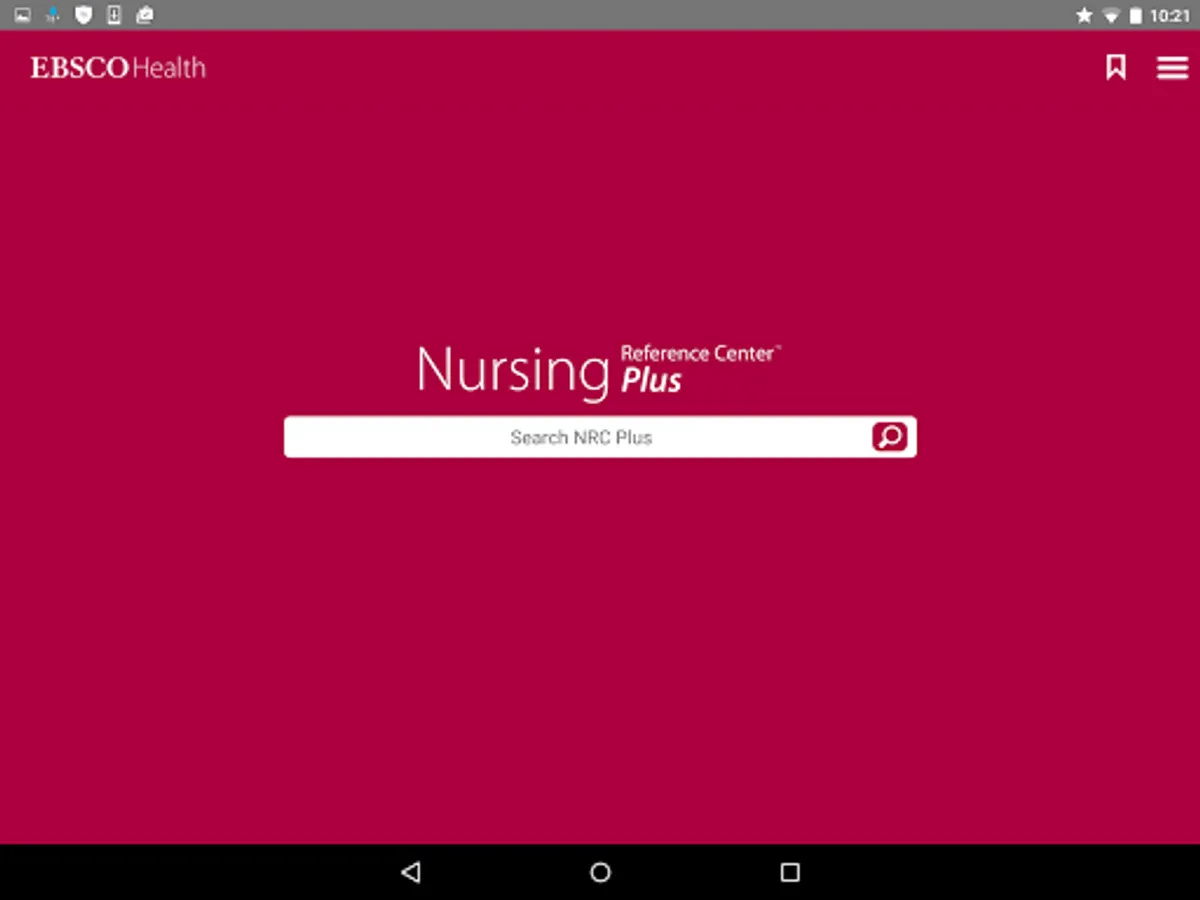Focus the Search NRC Plus field
Image resolution: width=1200 pixels, height=900 pixels.
[x=600, y=437]
